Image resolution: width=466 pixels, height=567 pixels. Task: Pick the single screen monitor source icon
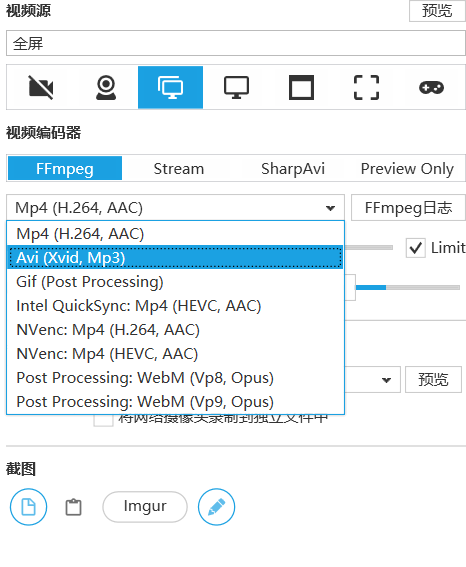236,87
